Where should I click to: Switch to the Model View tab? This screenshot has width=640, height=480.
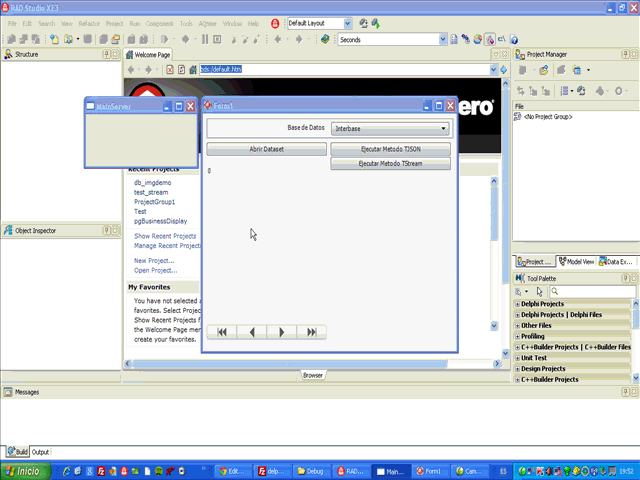(577, 262)
